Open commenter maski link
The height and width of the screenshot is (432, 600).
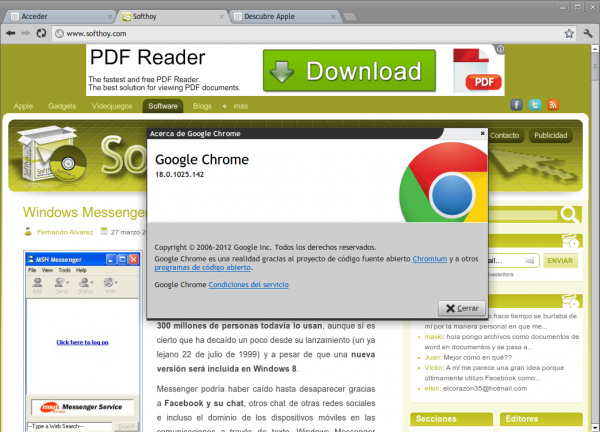(434, 337)
